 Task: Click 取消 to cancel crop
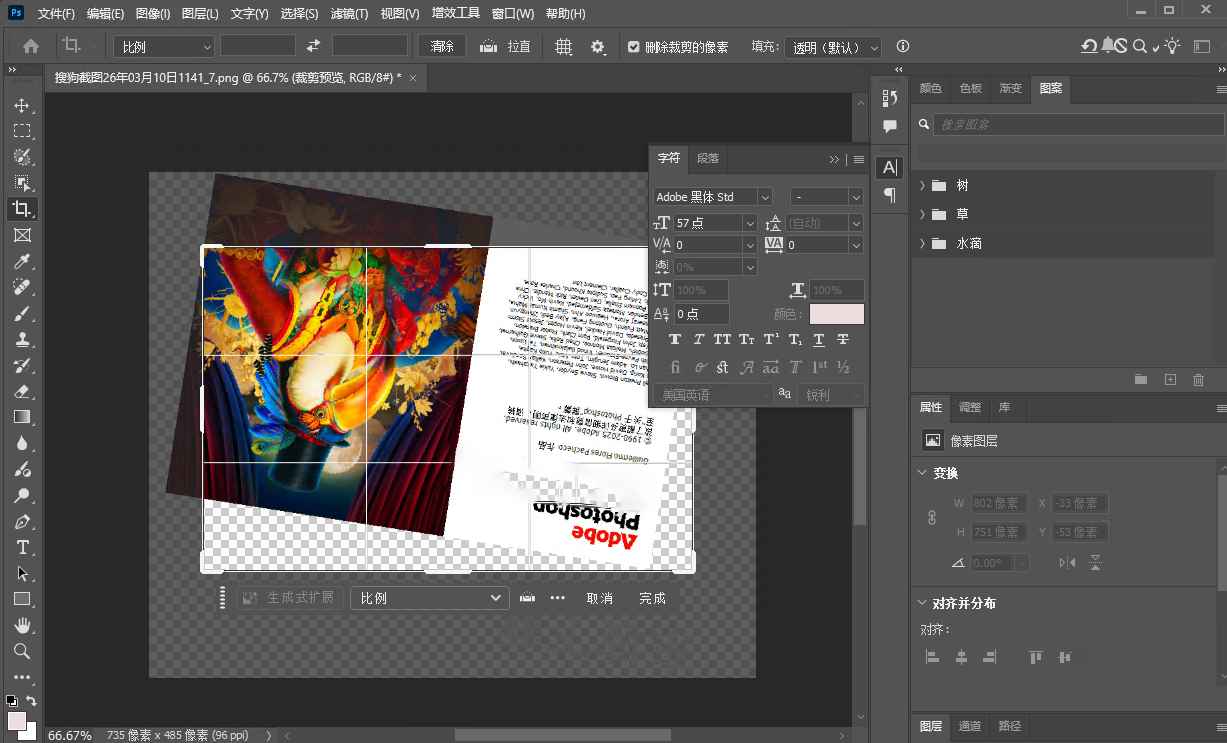tap(600, 598)
